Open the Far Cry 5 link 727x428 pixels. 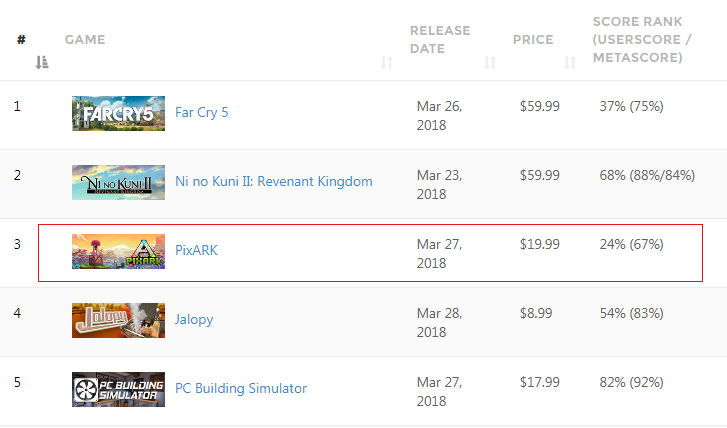[202, 112]
